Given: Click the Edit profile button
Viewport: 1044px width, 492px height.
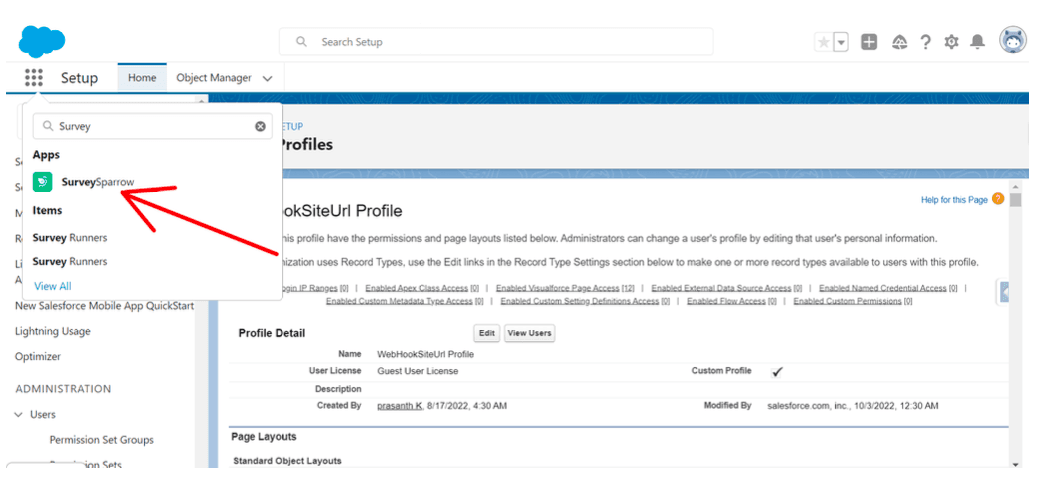Looking at the screenshot, I should tap(487, 333).
